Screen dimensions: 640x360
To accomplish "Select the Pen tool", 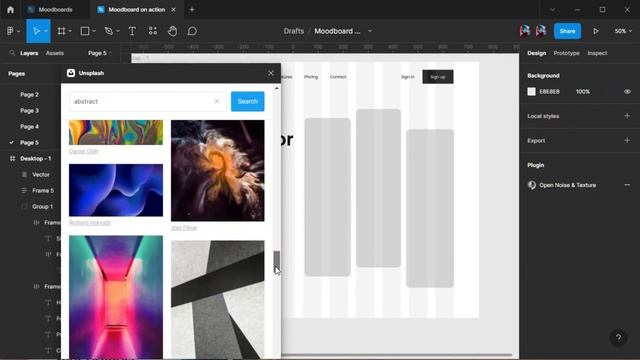I will coord(109,31).
